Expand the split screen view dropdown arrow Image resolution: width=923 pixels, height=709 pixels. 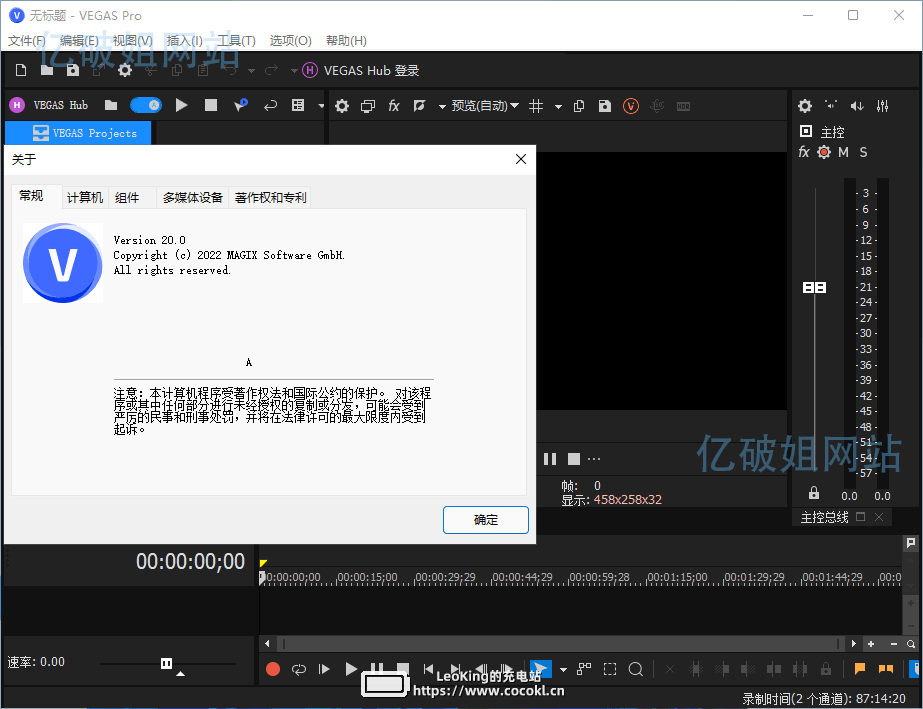442,107
